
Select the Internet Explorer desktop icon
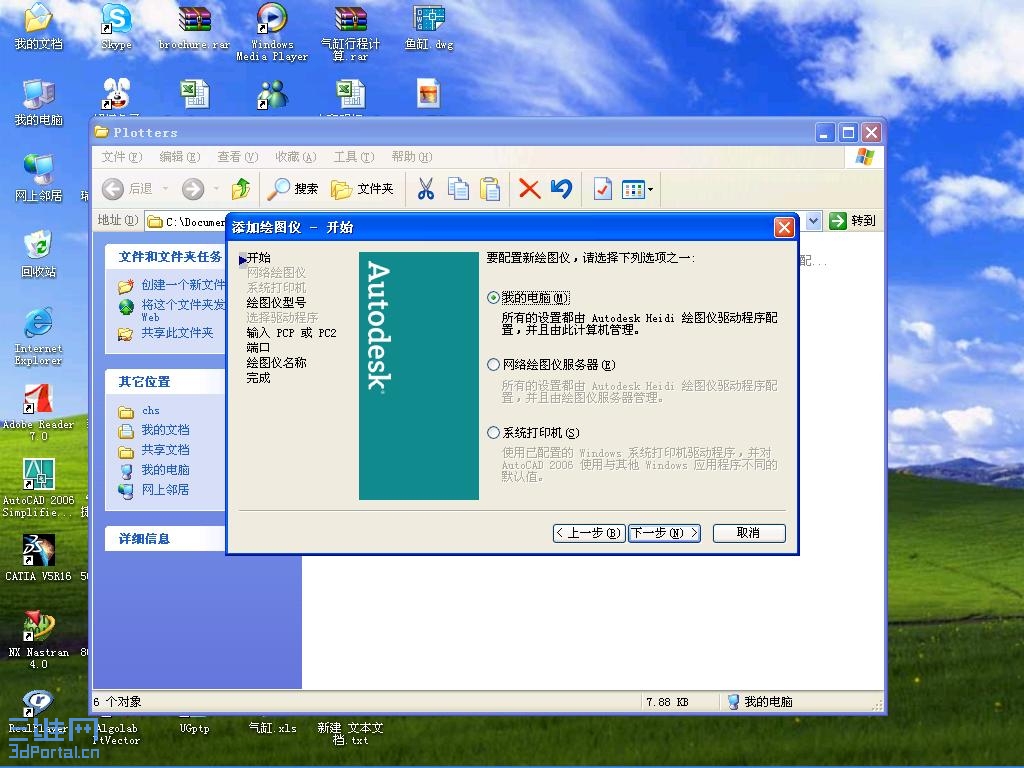(x=39, y=336)
